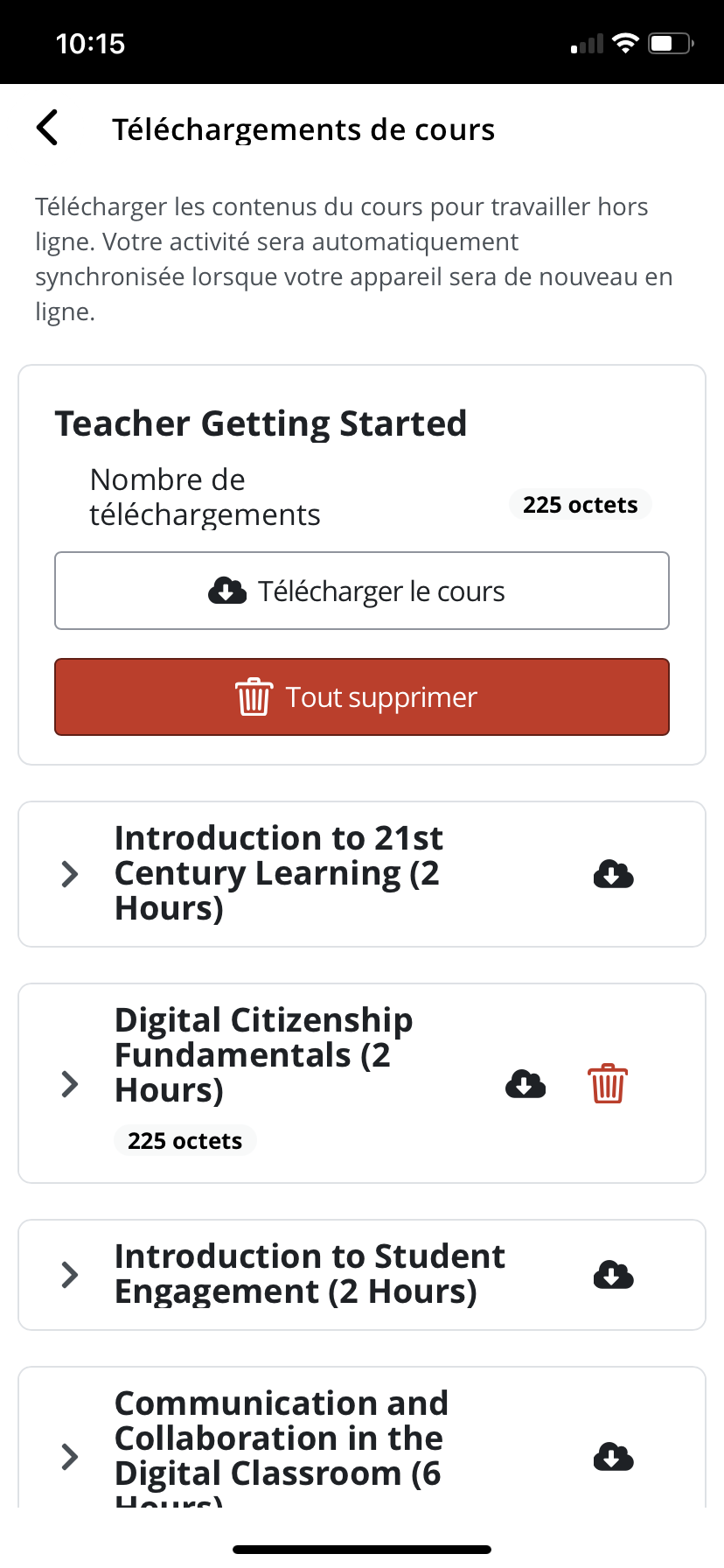
Task: Go back using the top-left arrow
Action: pos(48,128)
